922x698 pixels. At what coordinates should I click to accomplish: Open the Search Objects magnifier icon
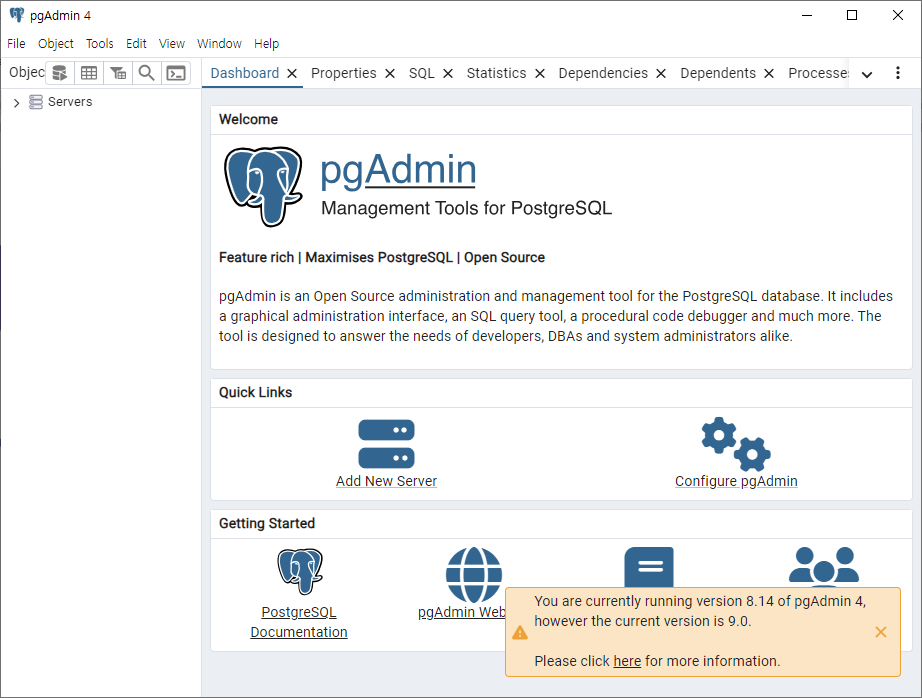[146, 73]
